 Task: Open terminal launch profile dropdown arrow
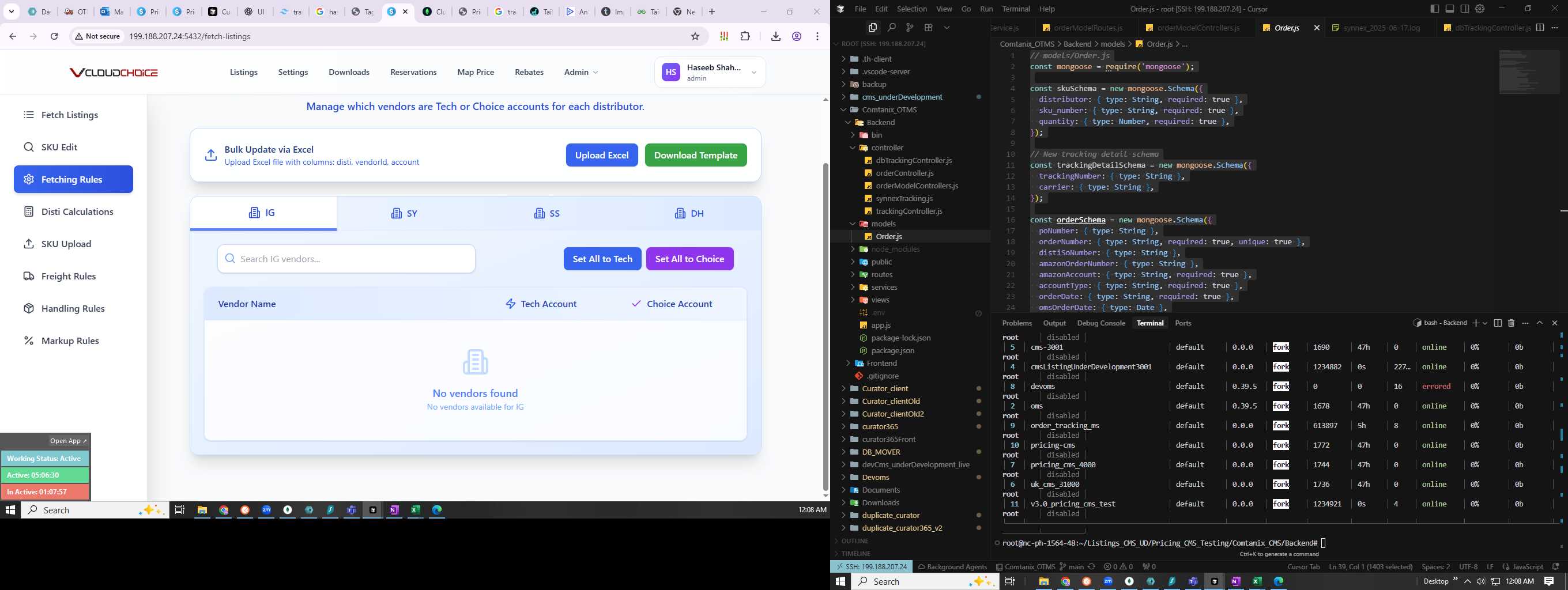(x=1484, y=323)
